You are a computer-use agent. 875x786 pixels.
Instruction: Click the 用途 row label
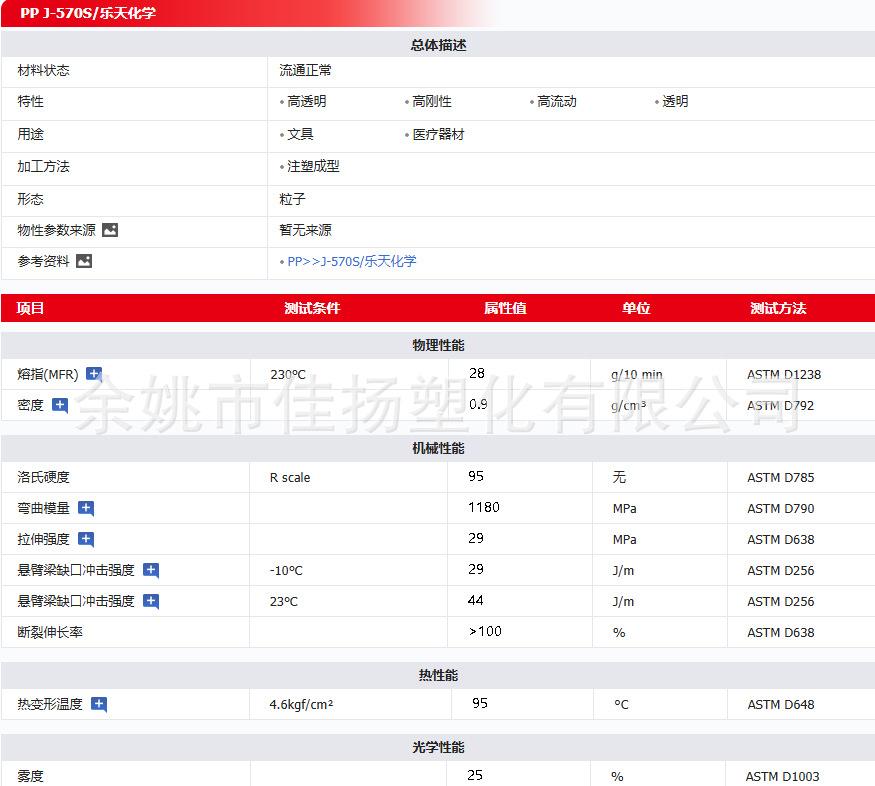click(30, 134)
